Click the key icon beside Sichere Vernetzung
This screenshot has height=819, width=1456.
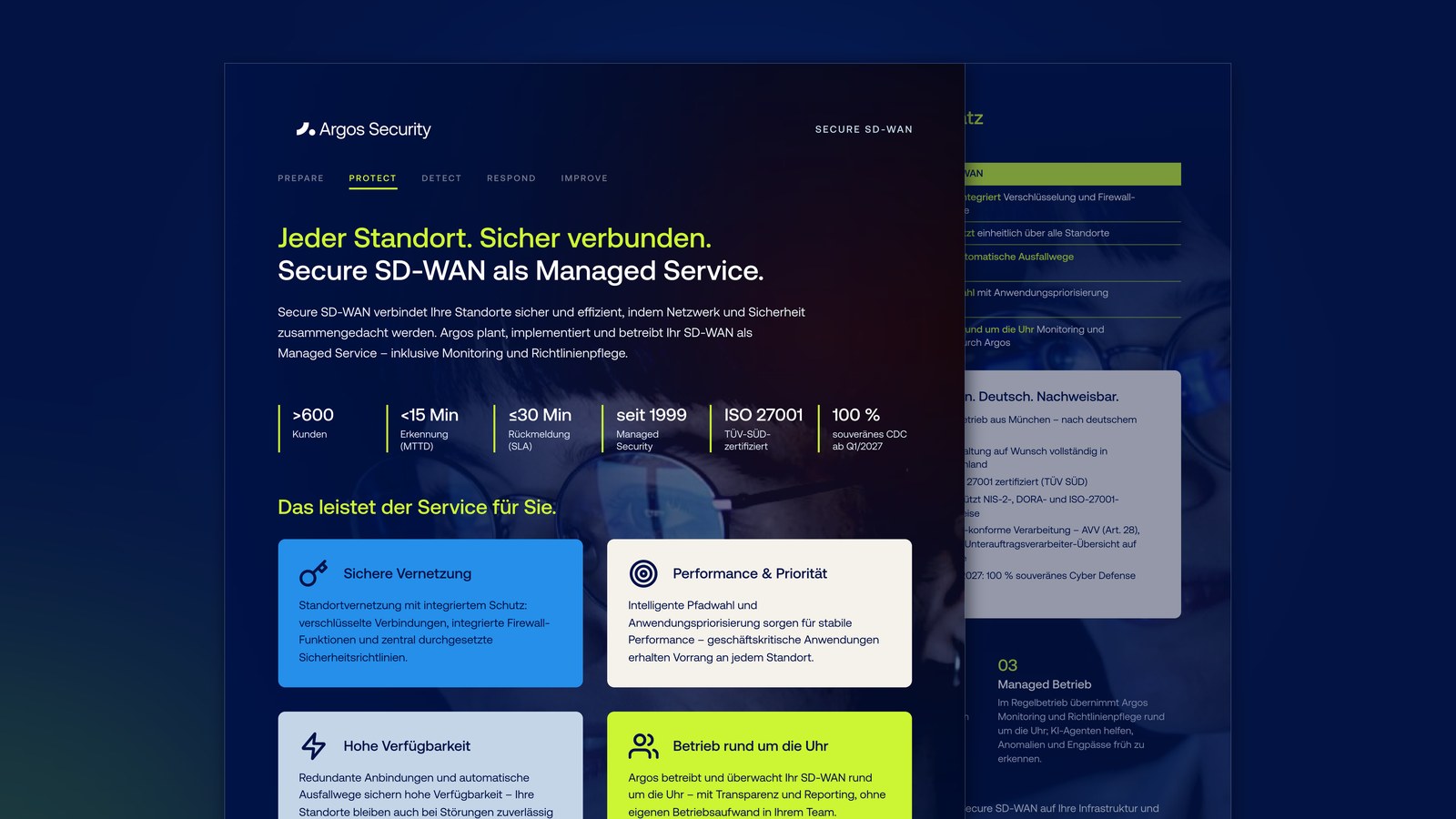pyautogui.click(x=313, y=573)
